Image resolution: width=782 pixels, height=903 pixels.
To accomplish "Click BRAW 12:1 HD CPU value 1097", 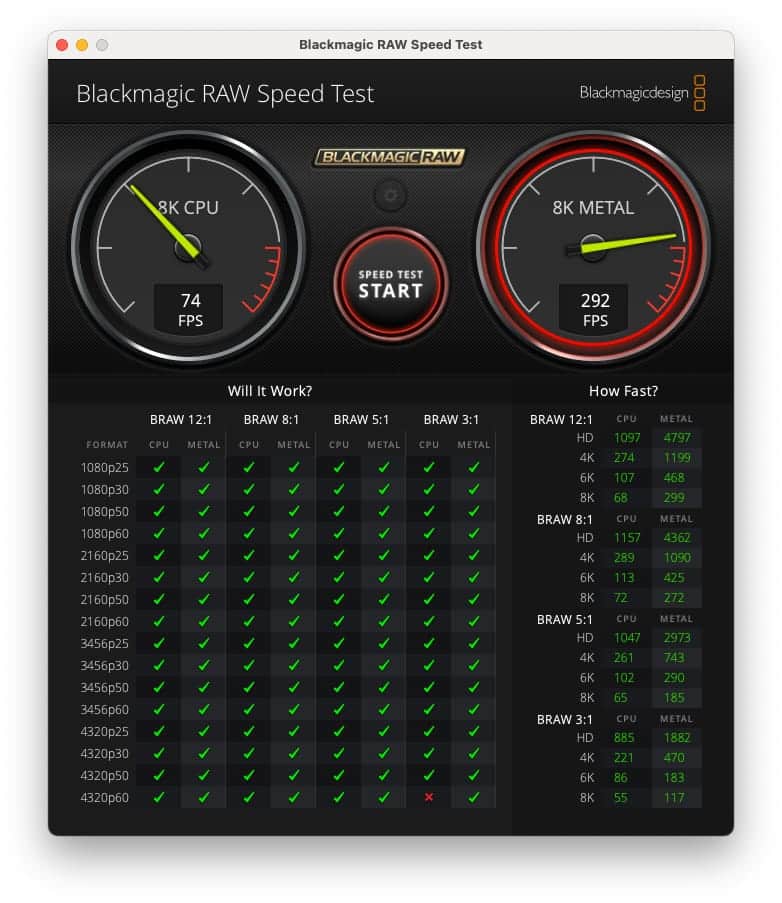I will click(627, 438).
